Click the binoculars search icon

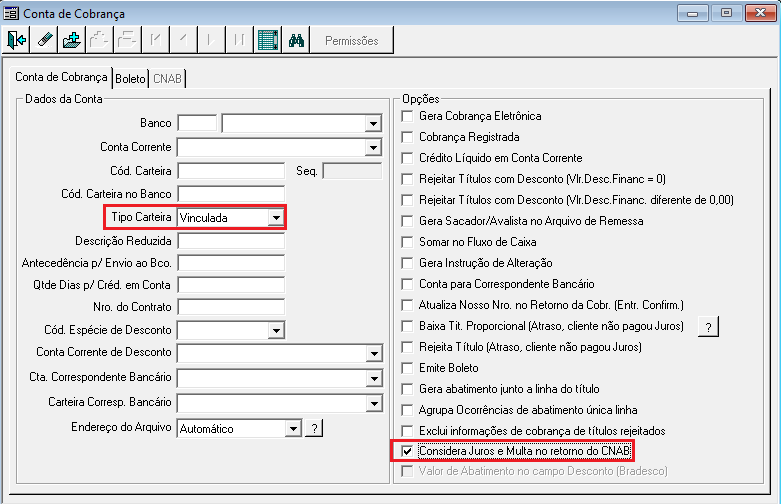tap(296, 40)
